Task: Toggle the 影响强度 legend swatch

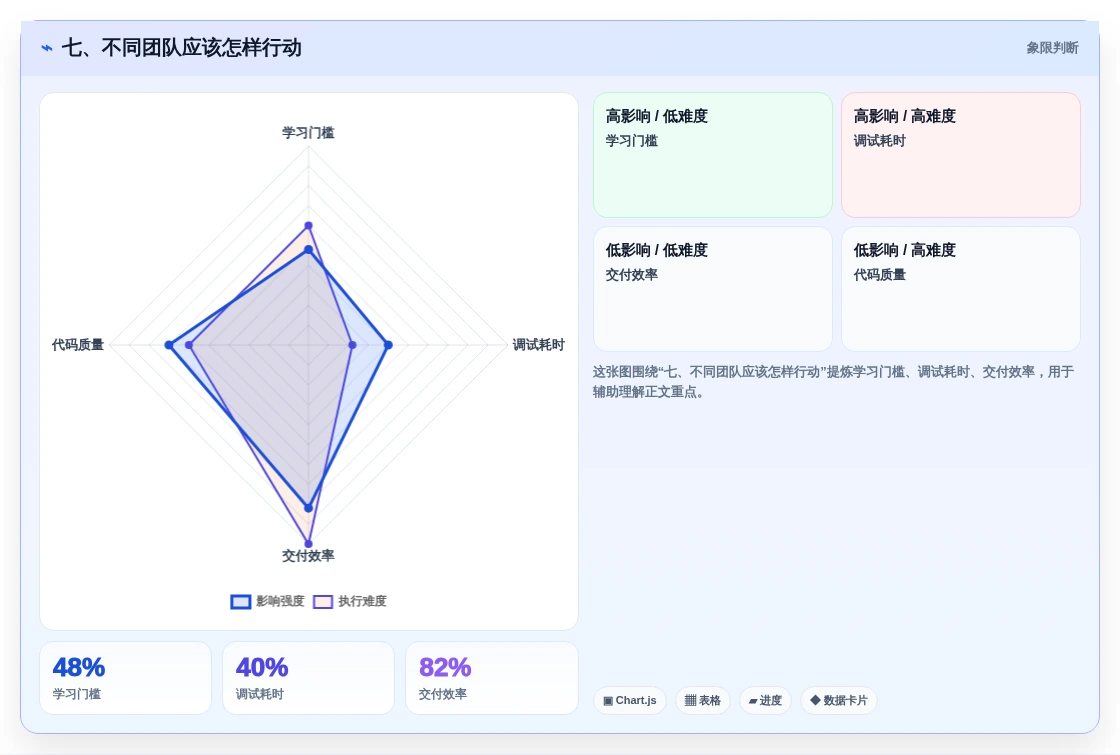Action: [241, 601]
